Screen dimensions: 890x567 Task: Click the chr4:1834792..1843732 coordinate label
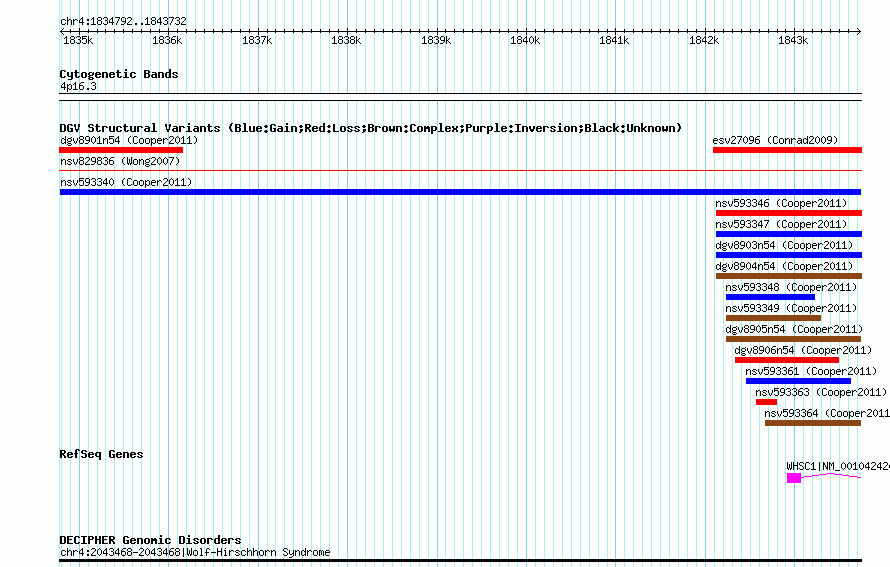point(123,21)
